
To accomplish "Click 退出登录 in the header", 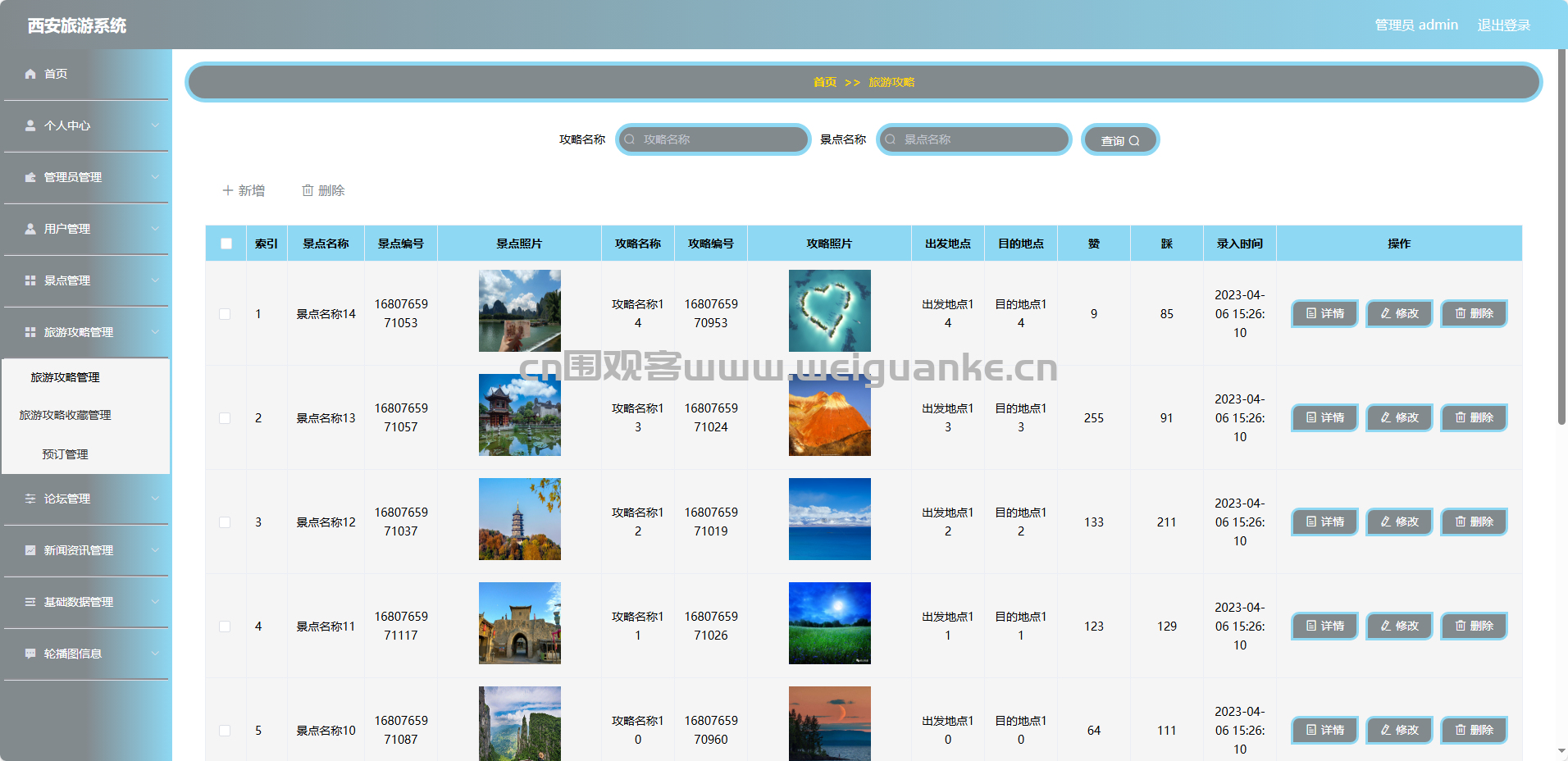I will [1504, 25].
